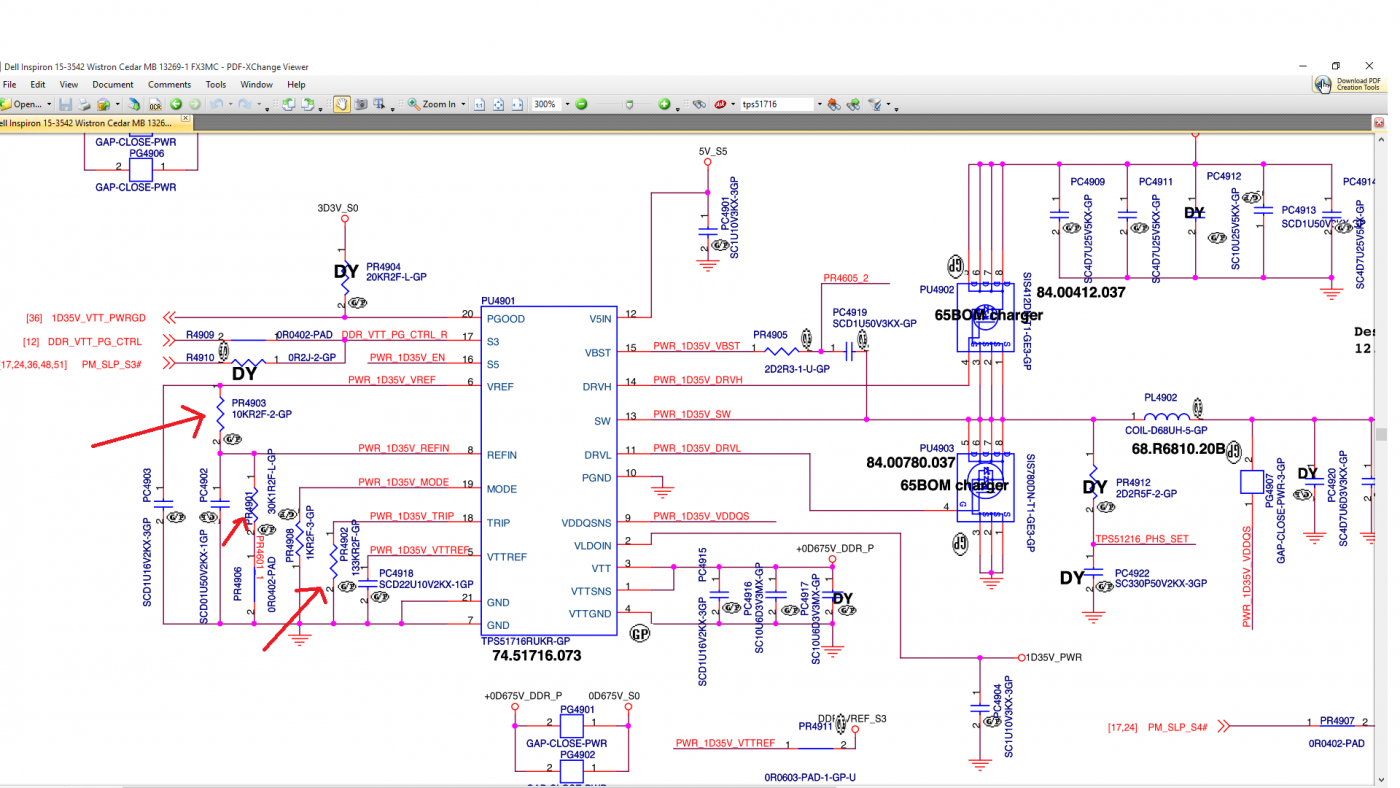The image size is (1400, 788).
Task: Click the green zoom out minus button
Action: tap(581, 104)
